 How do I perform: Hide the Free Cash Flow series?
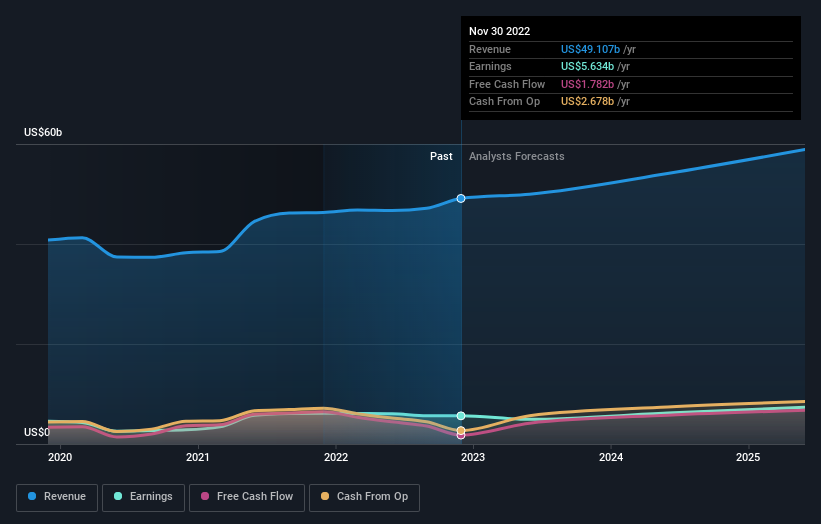pyautogui.click(x=247, y=497)
